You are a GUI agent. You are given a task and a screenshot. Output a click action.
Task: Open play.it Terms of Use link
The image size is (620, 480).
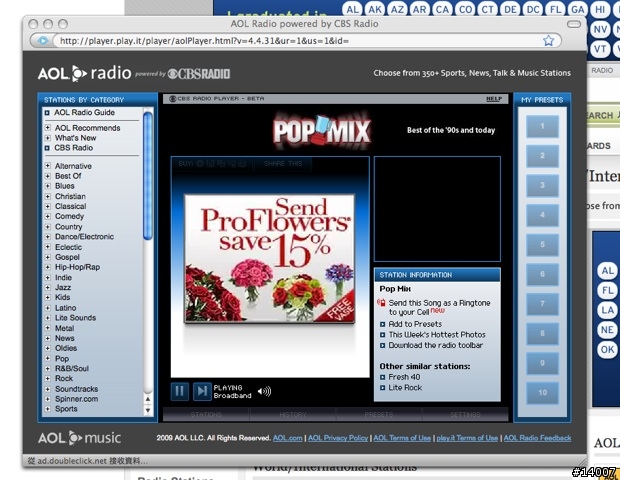(x=467, y=438)
